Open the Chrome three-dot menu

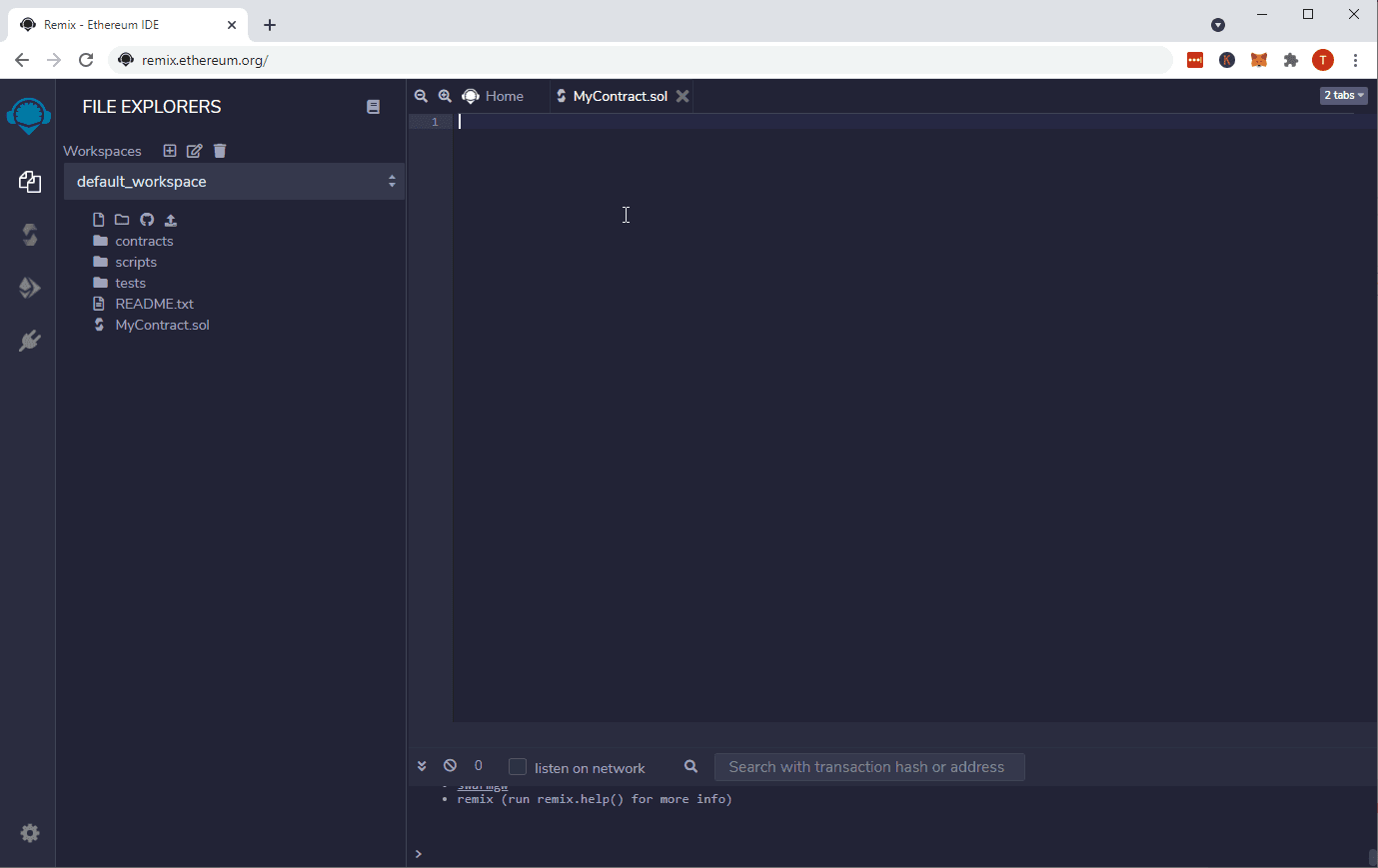click(x=1355, y=60)
